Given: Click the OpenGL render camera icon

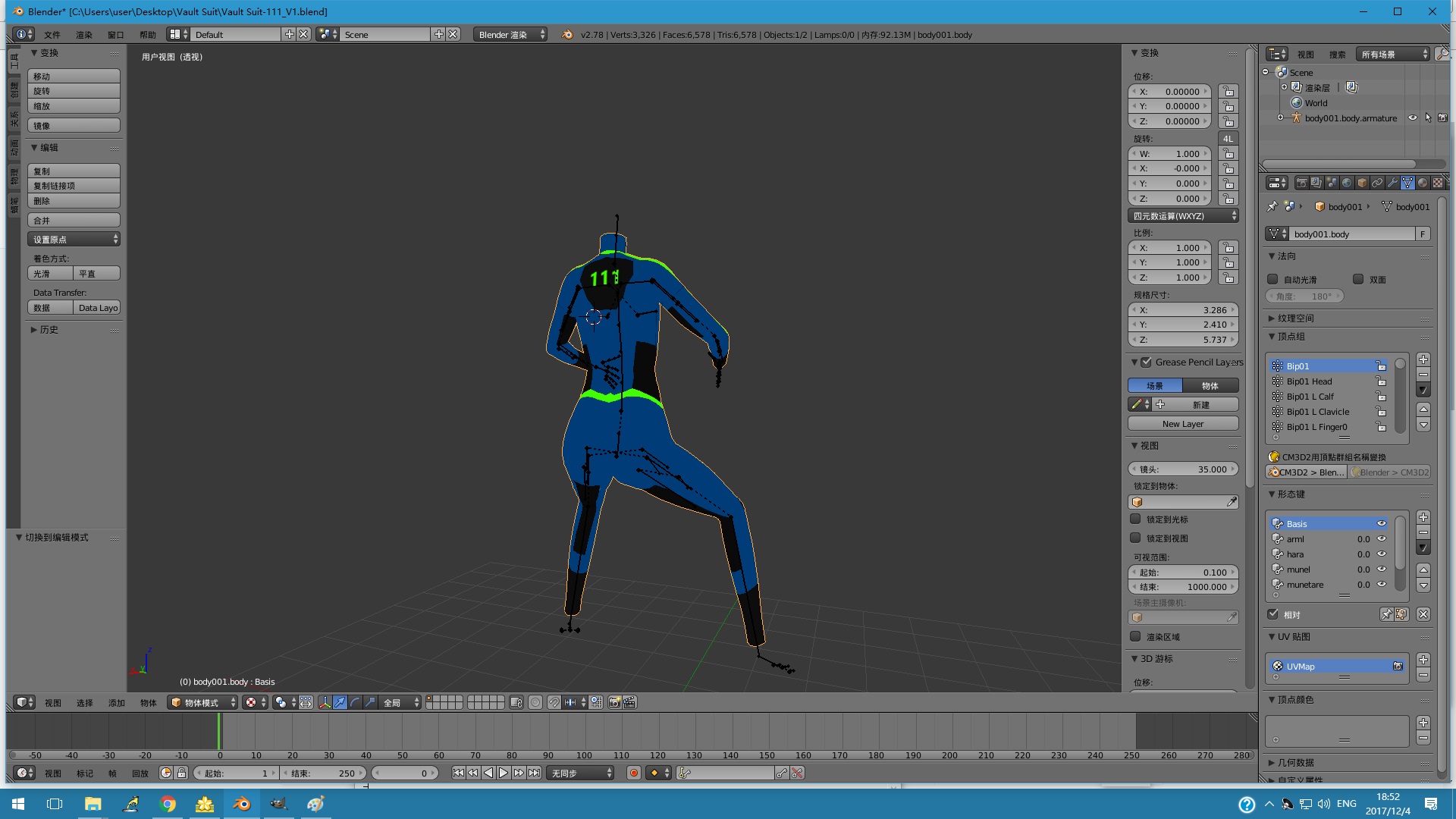Looking at the screenshot, I should [x=614, y=702].
